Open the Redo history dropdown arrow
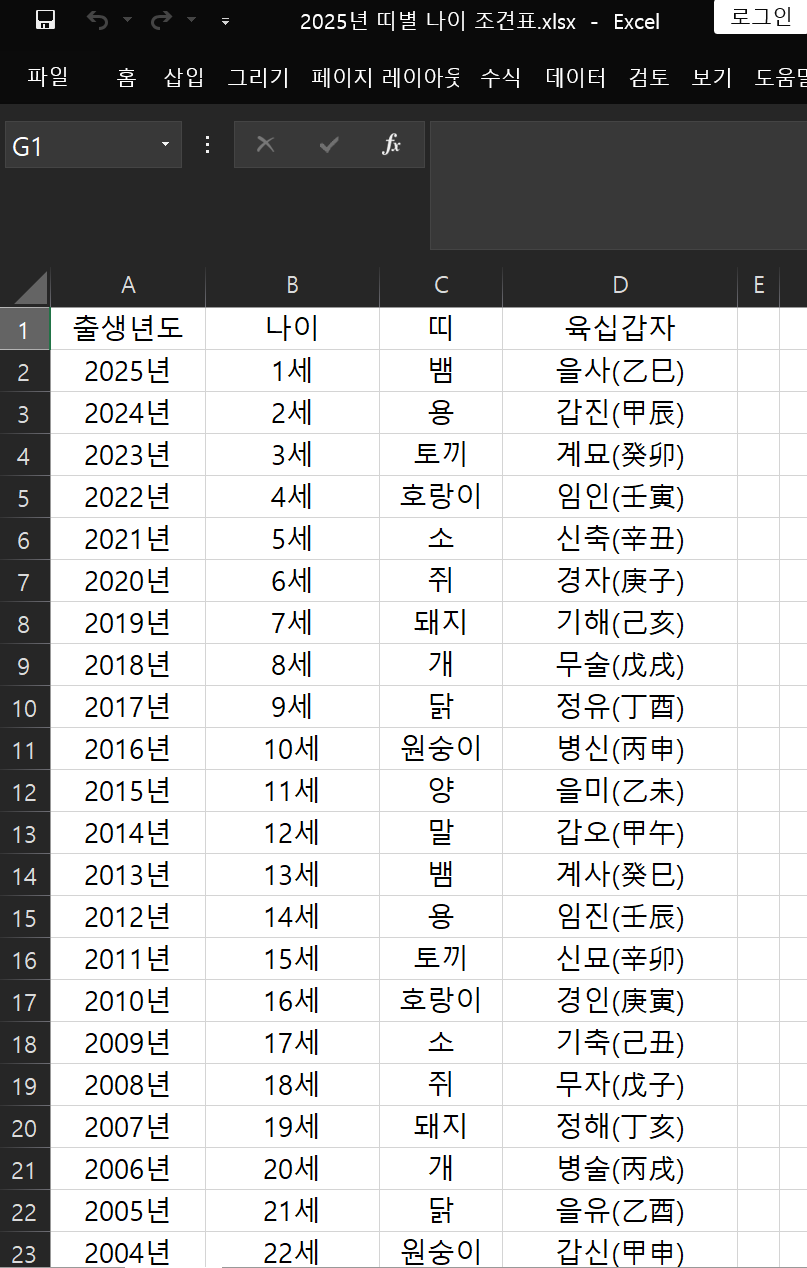807x1268 pixels. click(x=191, y=20)
